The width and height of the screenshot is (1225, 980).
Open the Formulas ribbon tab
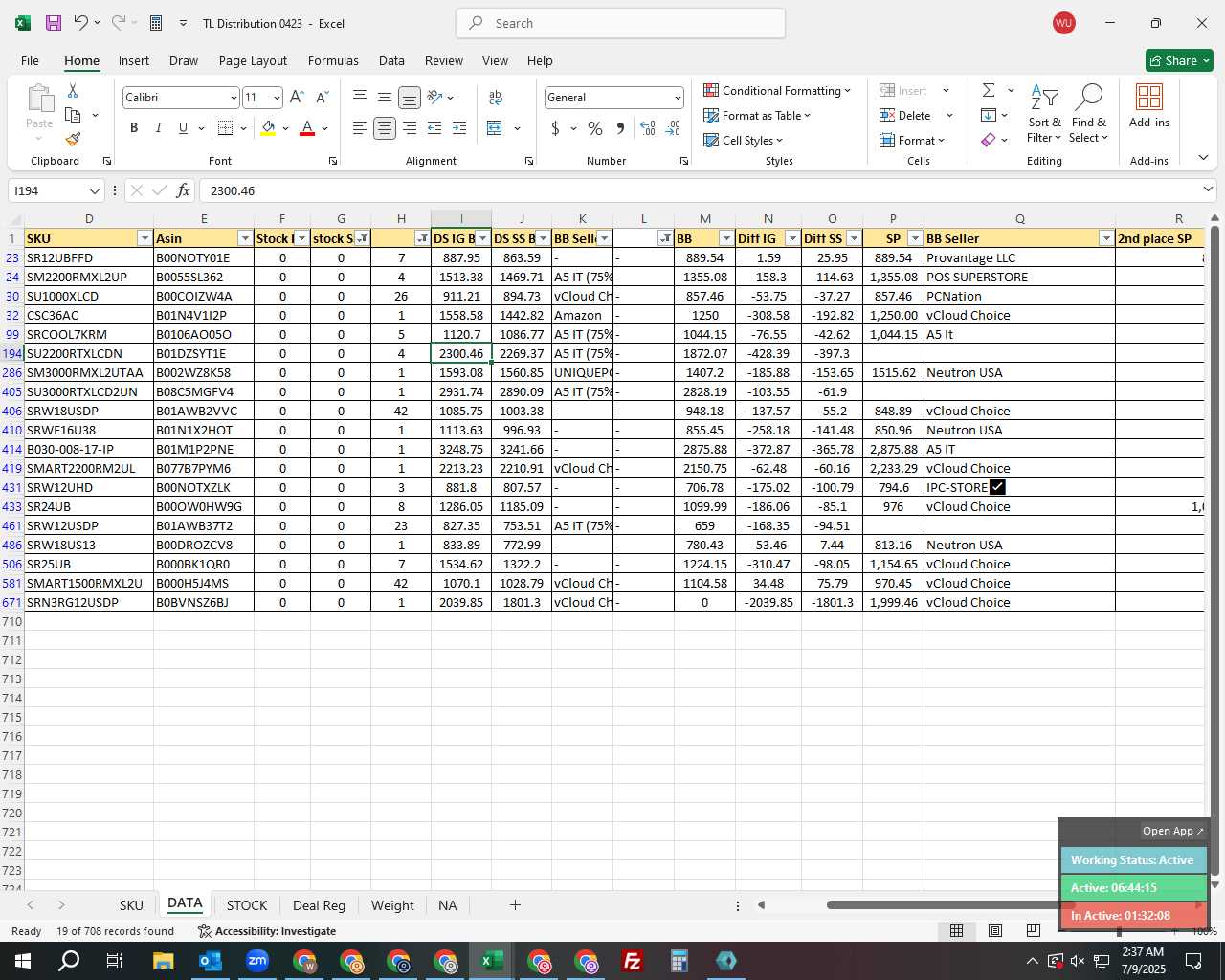[333, 60]
